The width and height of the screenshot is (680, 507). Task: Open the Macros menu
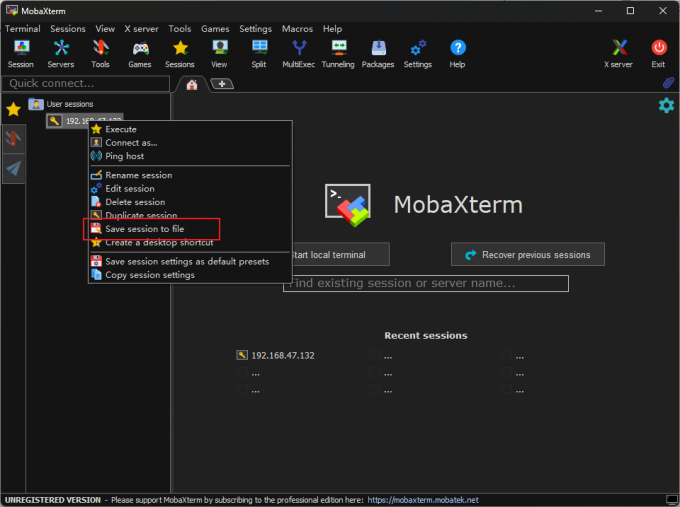pos(298,29)
